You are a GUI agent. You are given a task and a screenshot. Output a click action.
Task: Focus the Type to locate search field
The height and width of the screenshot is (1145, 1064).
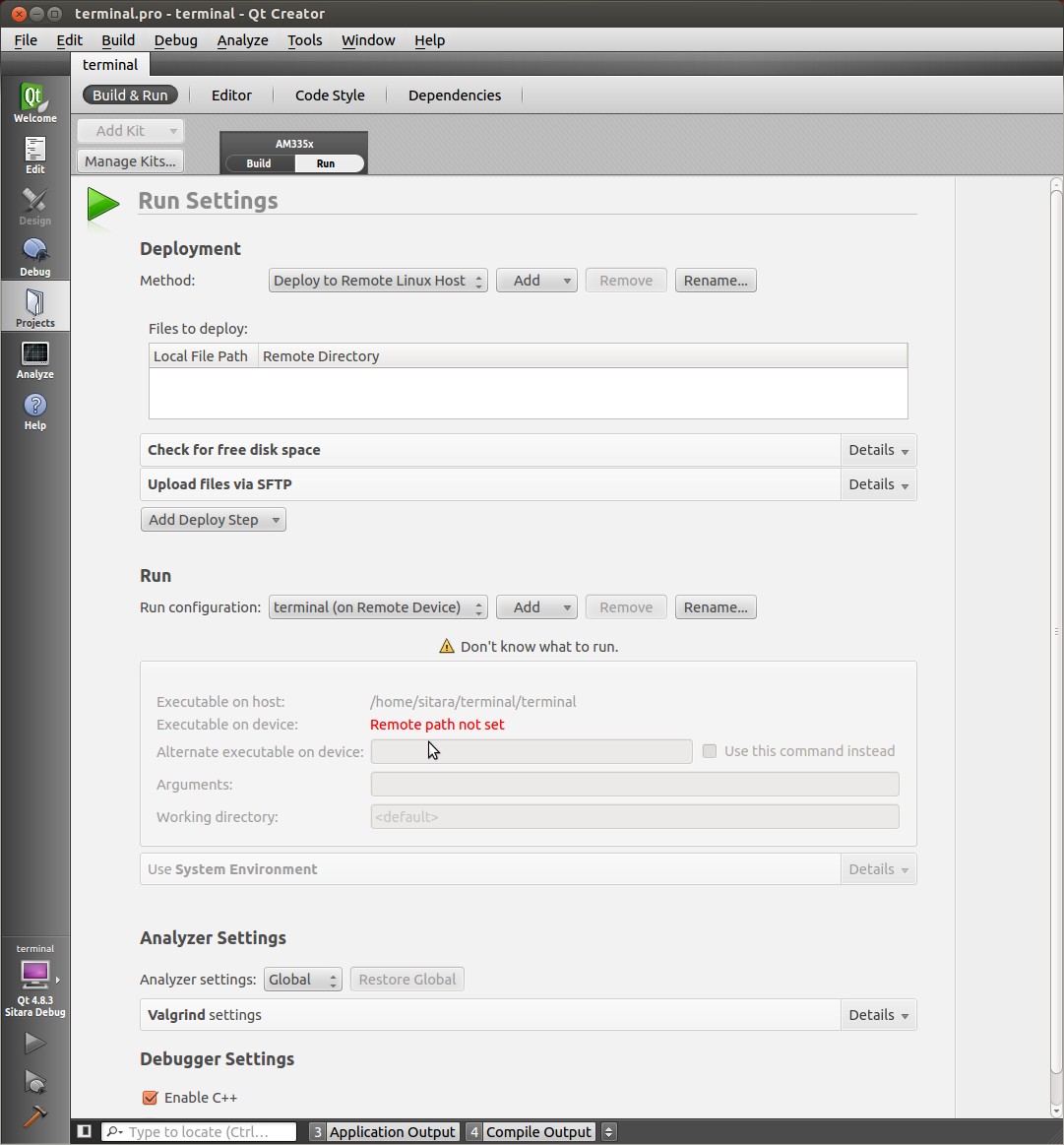[199, 1132]
